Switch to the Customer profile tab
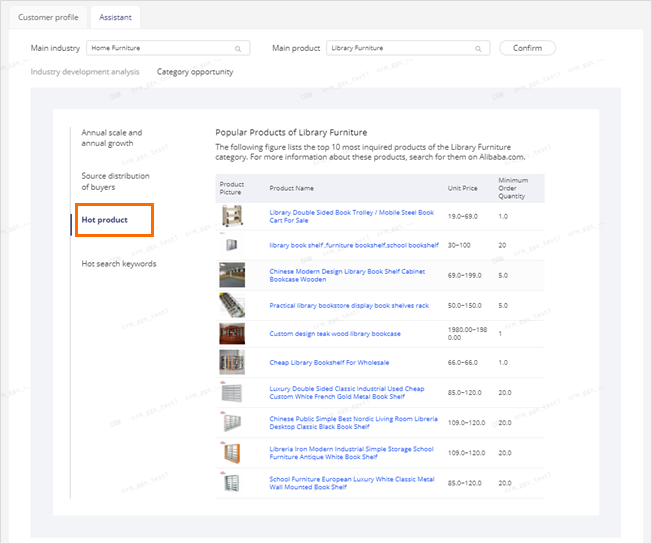The width and height of the screenshot is (652, 544). (x=48, y=17)
